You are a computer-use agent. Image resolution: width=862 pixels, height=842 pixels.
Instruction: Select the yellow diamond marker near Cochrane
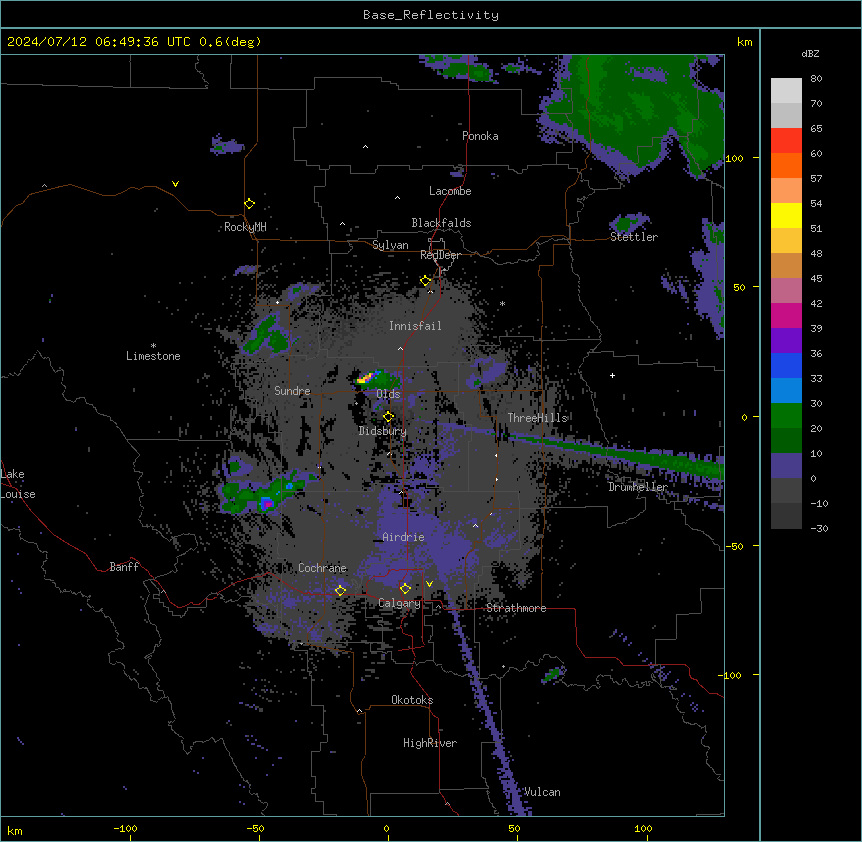point(340,590)
